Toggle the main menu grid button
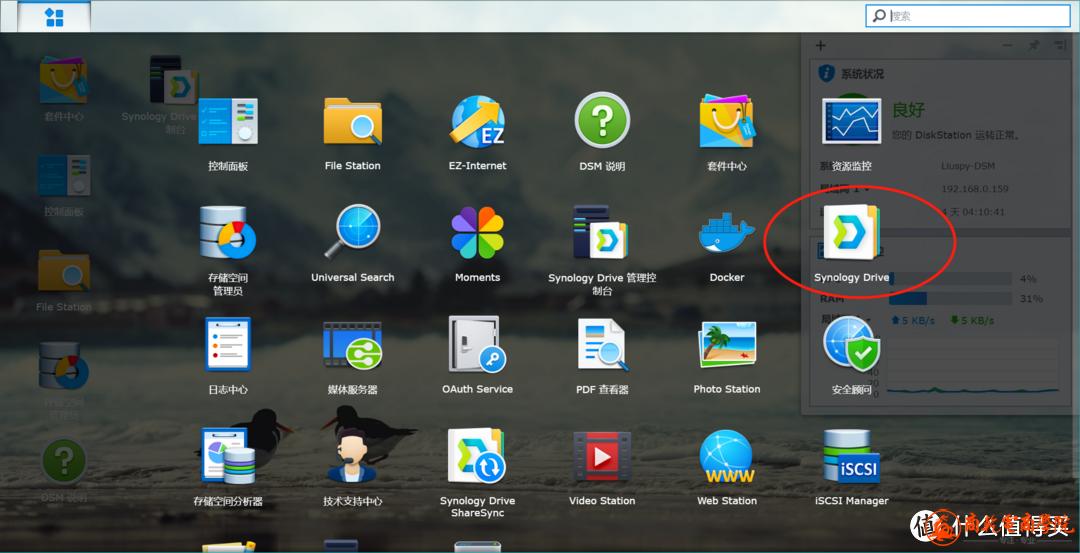Image resolution: width=1080 pixels, height=553 pixels. tap(54, 17)
